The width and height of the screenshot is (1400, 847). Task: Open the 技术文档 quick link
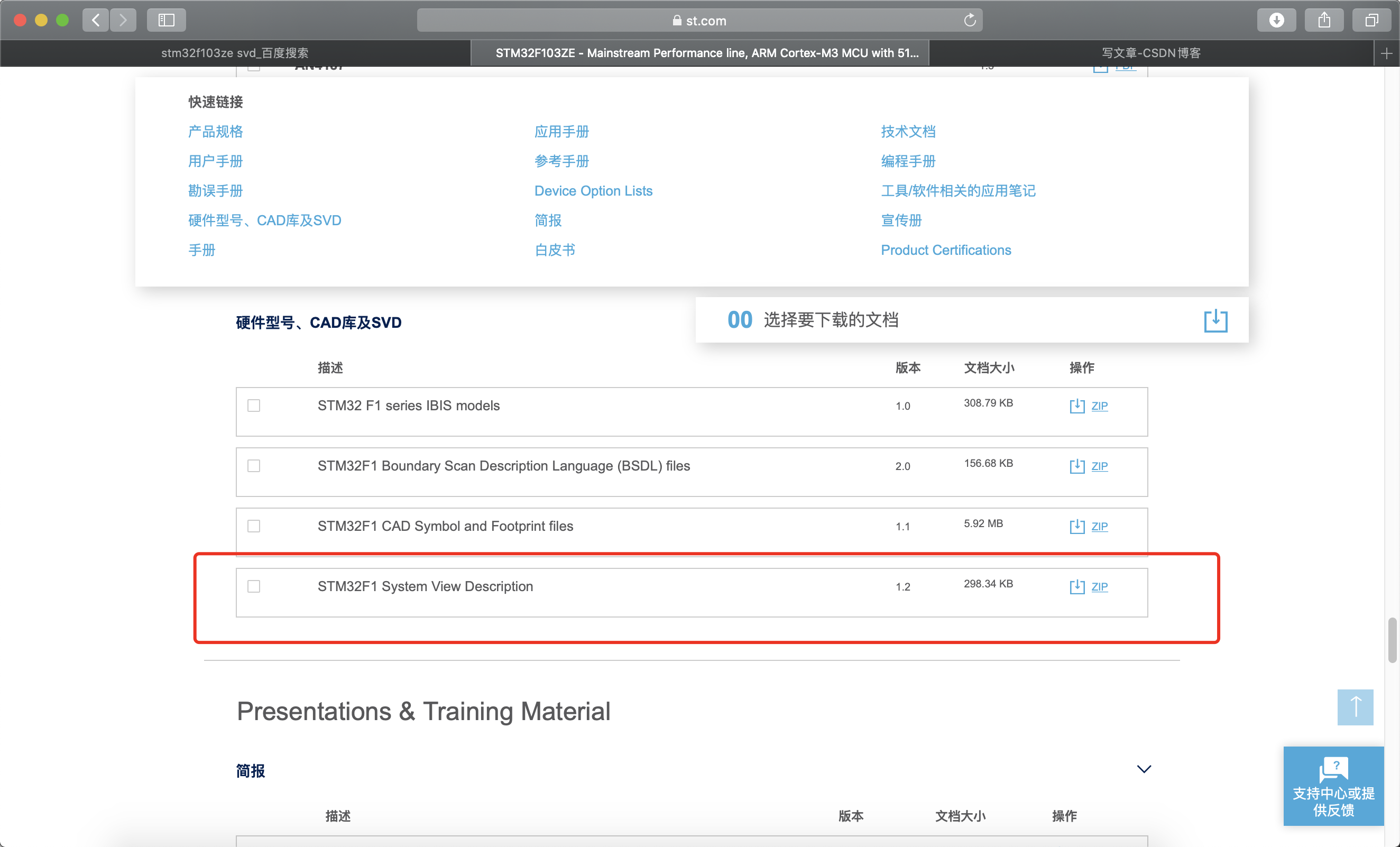(908, 132)
